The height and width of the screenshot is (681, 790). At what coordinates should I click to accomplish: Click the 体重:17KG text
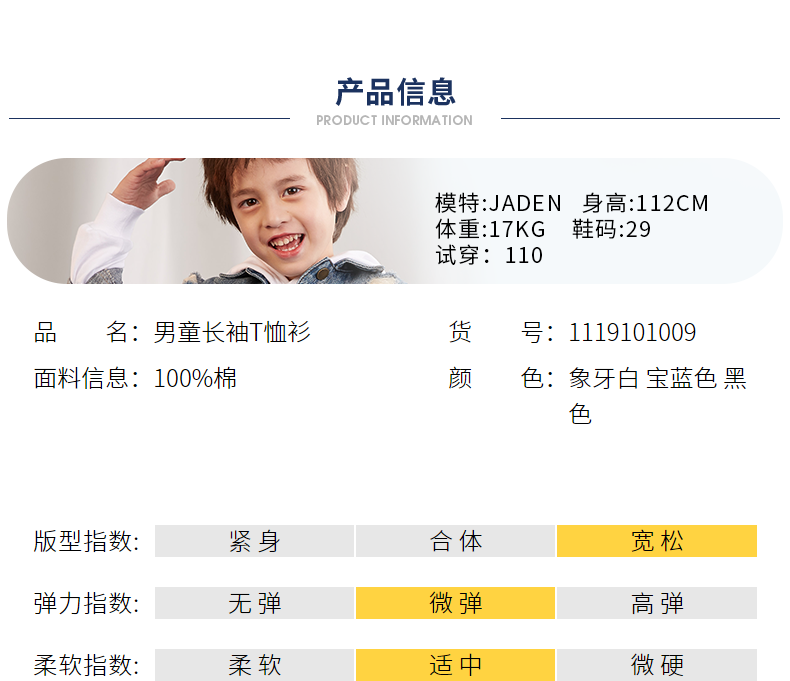point(490,230)
